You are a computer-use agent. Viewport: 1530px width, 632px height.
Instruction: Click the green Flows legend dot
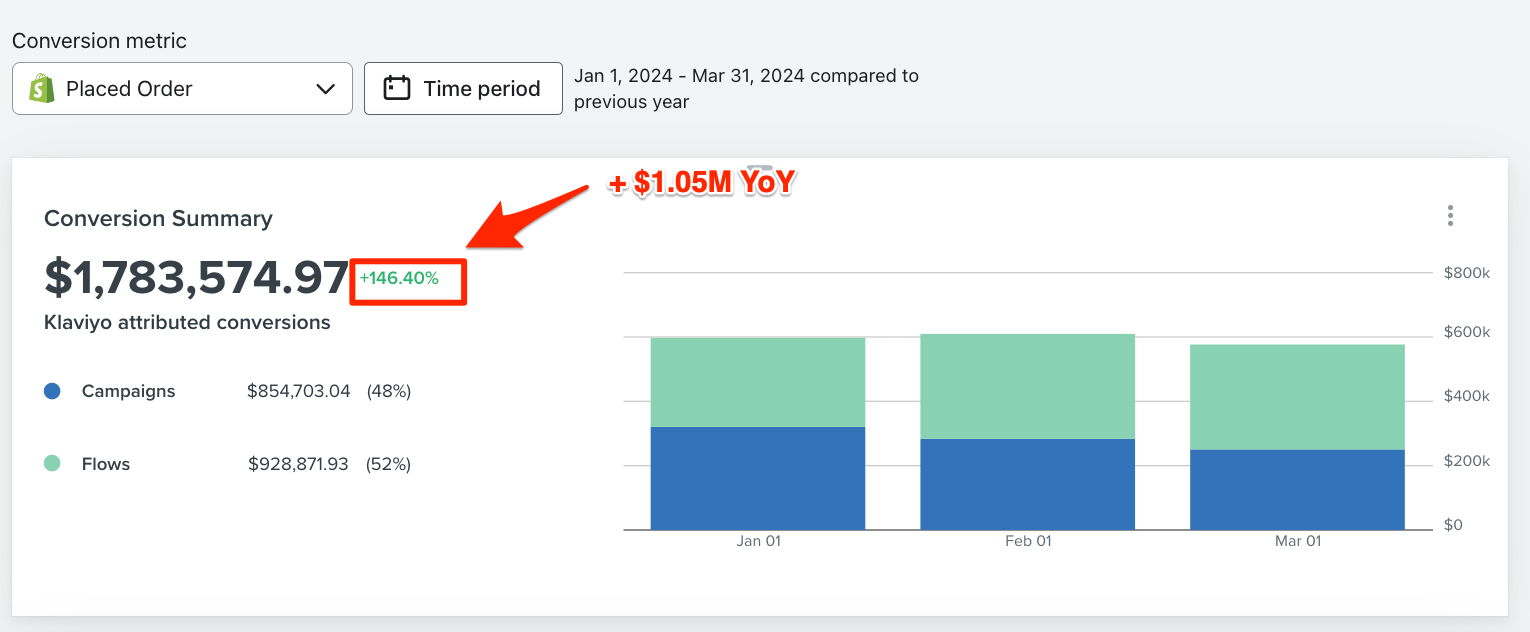[x=53, y=464]
